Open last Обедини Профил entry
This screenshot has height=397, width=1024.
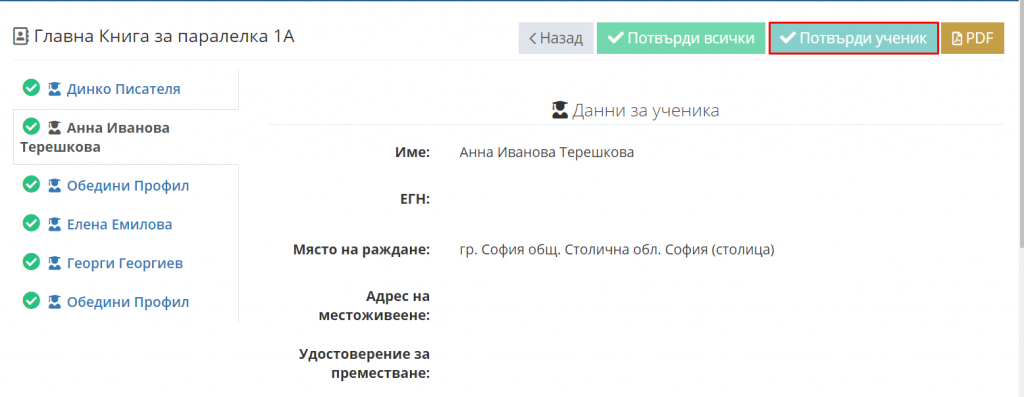click(128, 302)
